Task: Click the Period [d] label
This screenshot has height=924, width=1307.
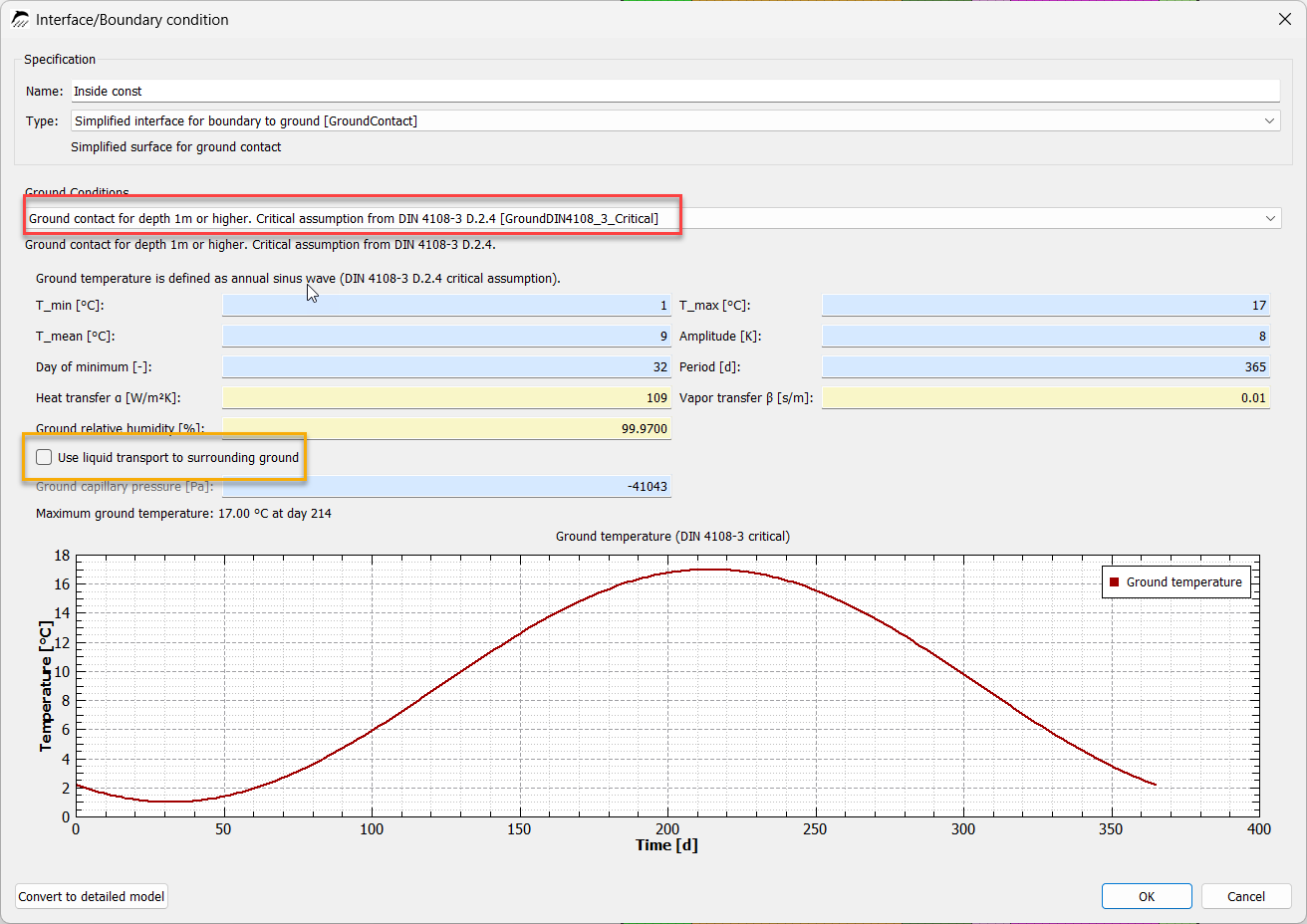Action: [x=709, y=367]
